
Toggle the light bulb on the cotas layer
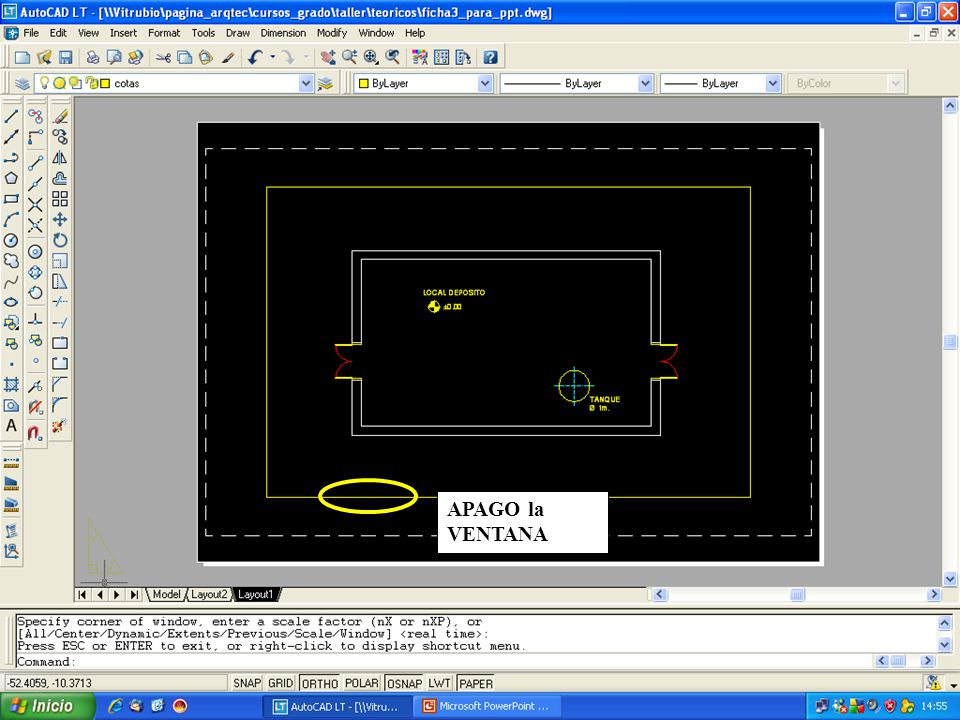pyautogui.click(x=44, y=83)
